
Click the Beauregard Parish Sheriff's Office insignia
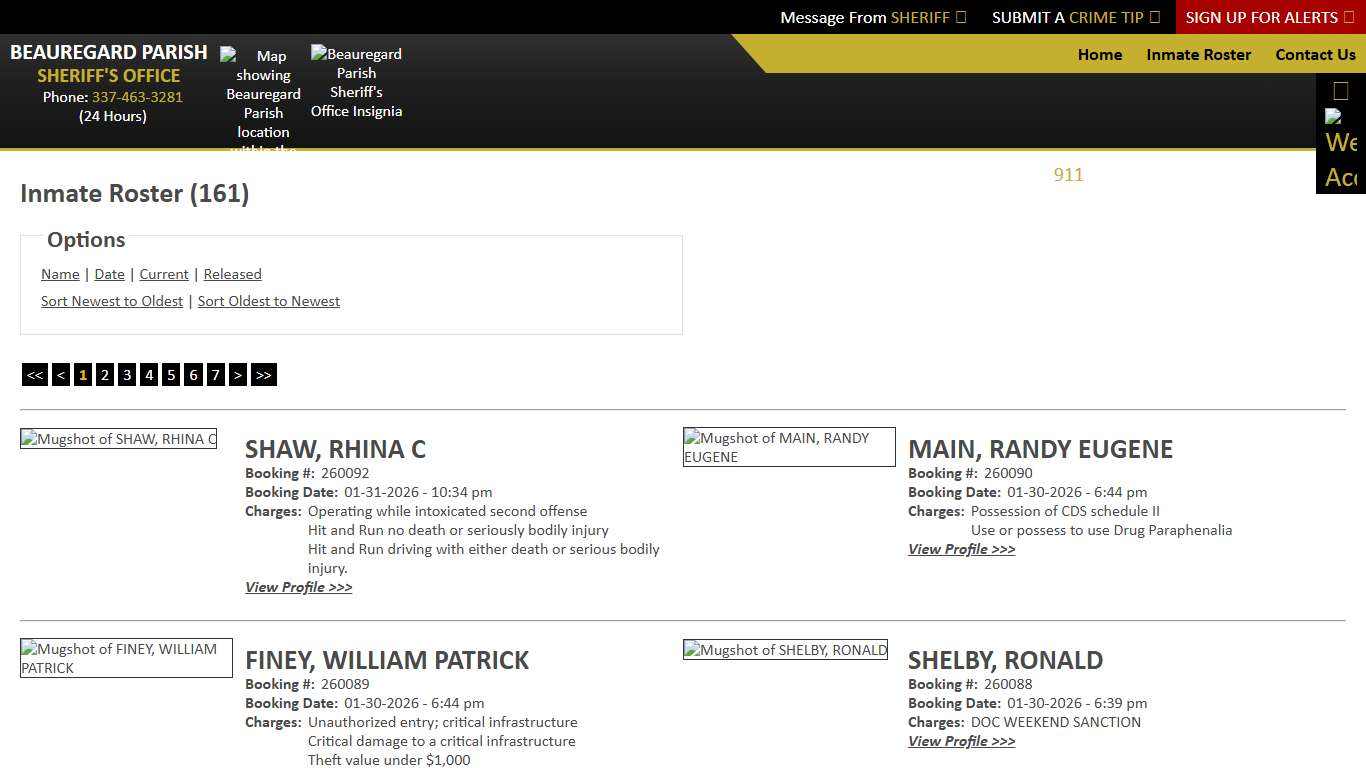pyautogui.click(x=356, y=82)
